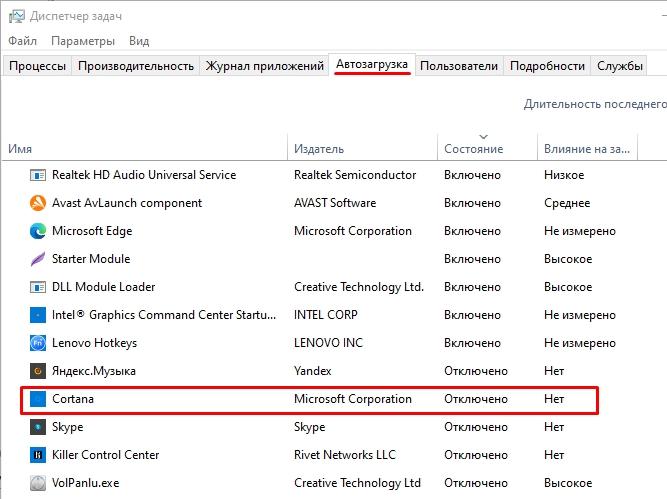667x499 pixels.
Task: Click the Killer Control Center icon
Action: click(x=38, y=455)
